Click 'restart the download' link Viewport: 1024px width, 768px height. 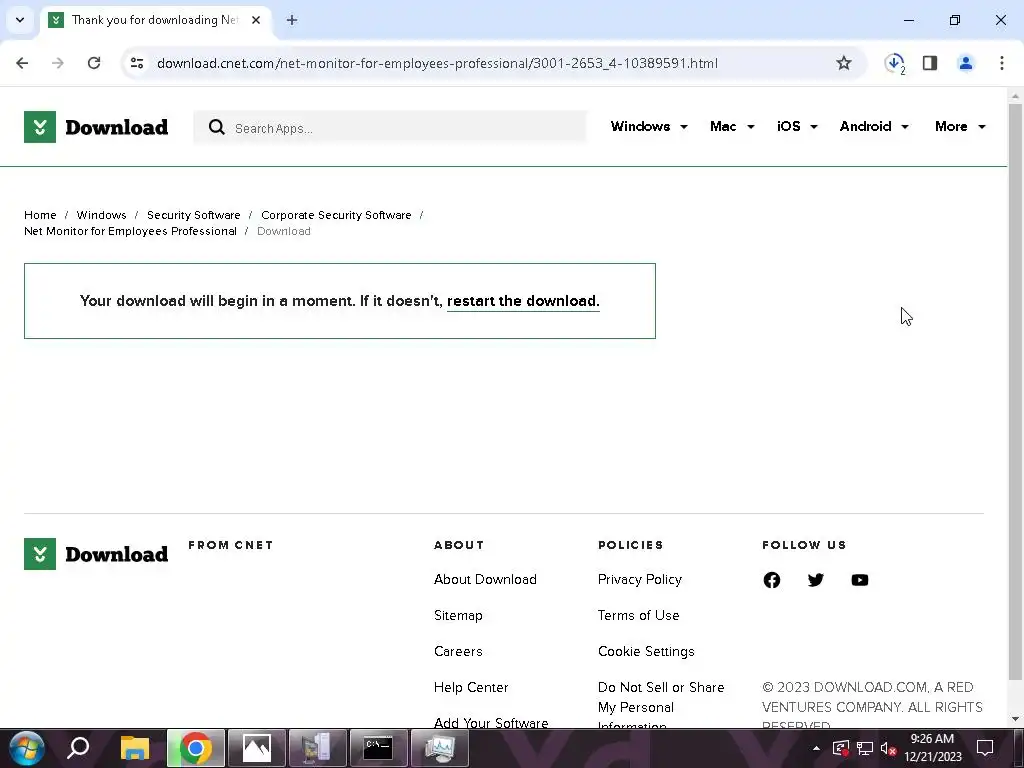(x=523, y=301)
